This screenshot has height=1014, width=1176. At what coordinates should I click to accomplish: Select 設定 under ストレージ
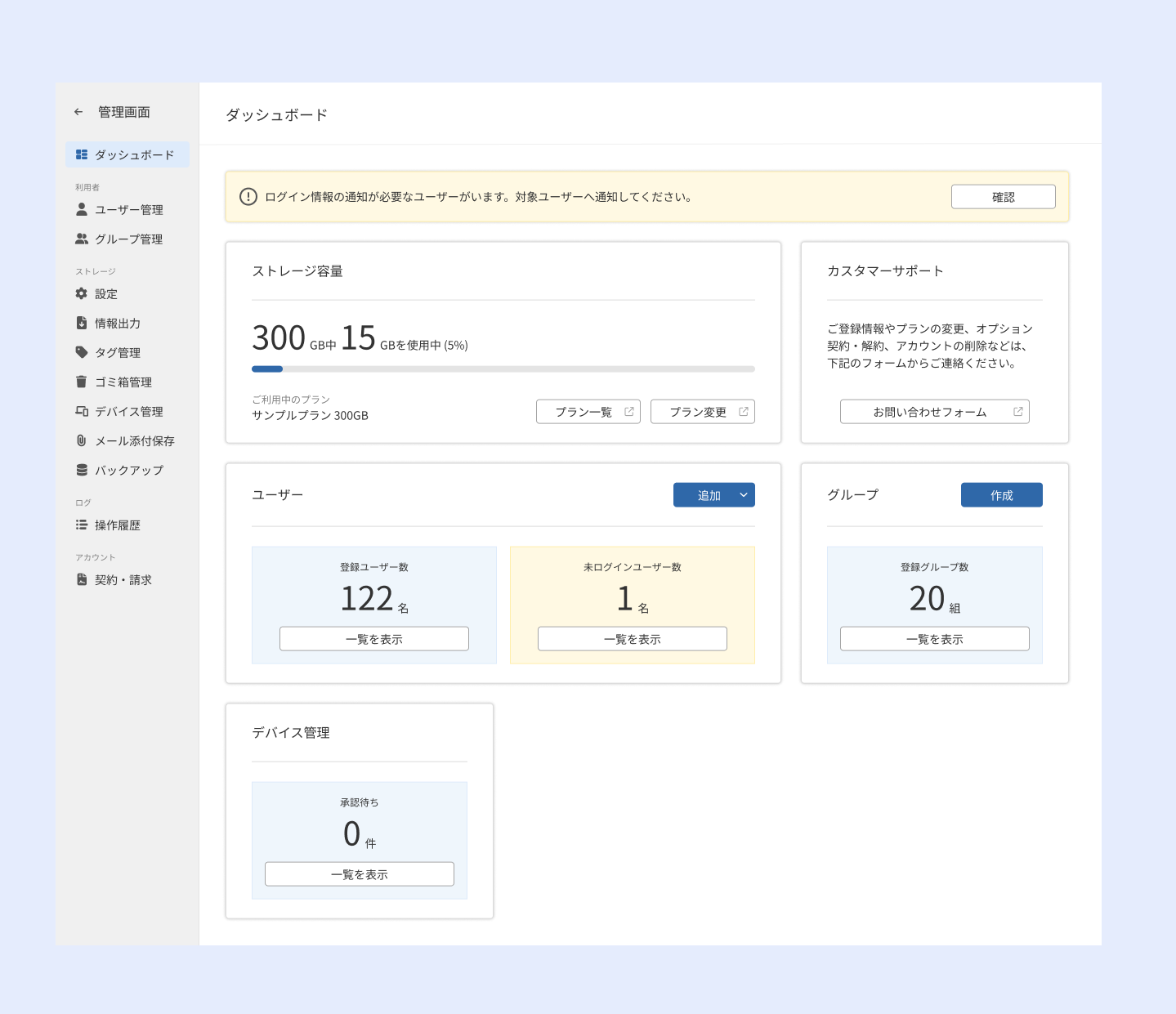[x=127, y=293]
